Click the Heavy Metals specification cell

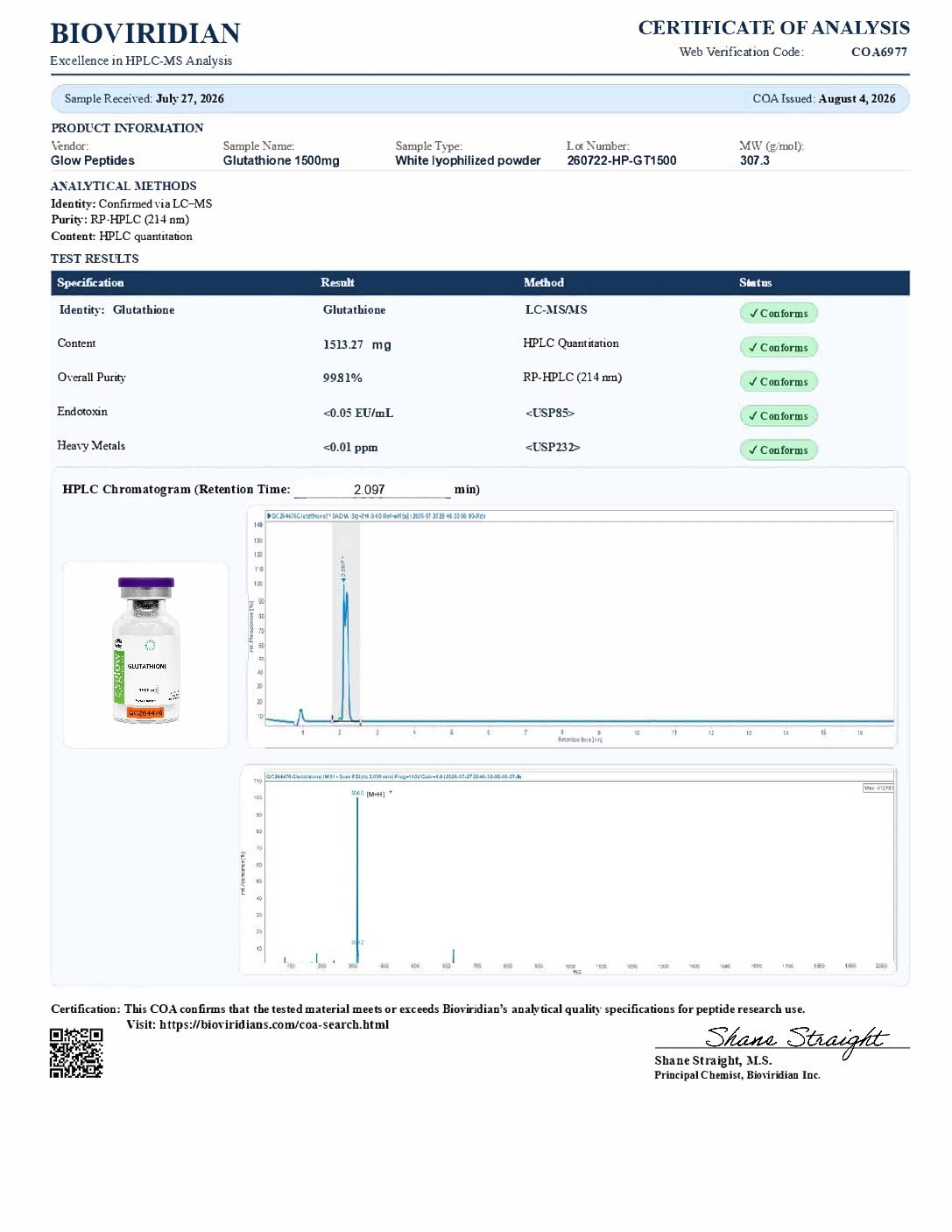pyautogui.click(x=91, y=445)
